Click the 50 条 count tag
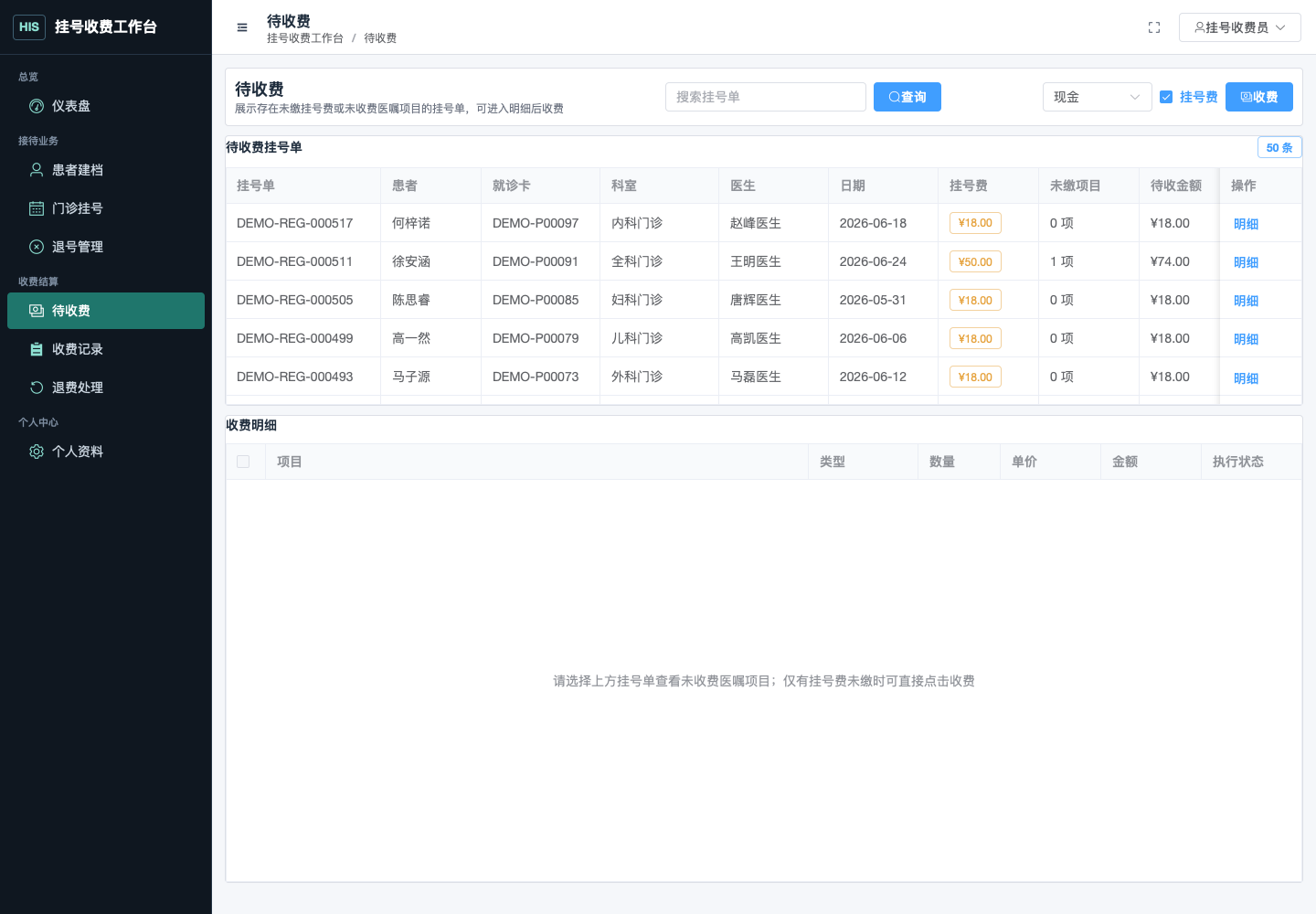The height and width of the screenshot is (914, 1316). coord(1279,147)
